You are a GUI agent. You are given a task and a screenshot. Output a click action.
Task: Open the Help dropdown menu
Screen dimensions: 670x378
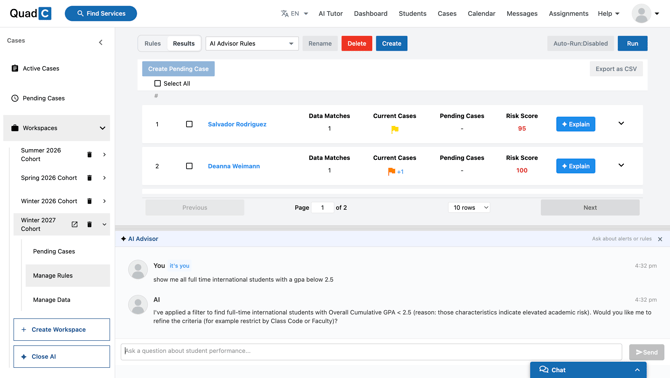coord(608,14)
